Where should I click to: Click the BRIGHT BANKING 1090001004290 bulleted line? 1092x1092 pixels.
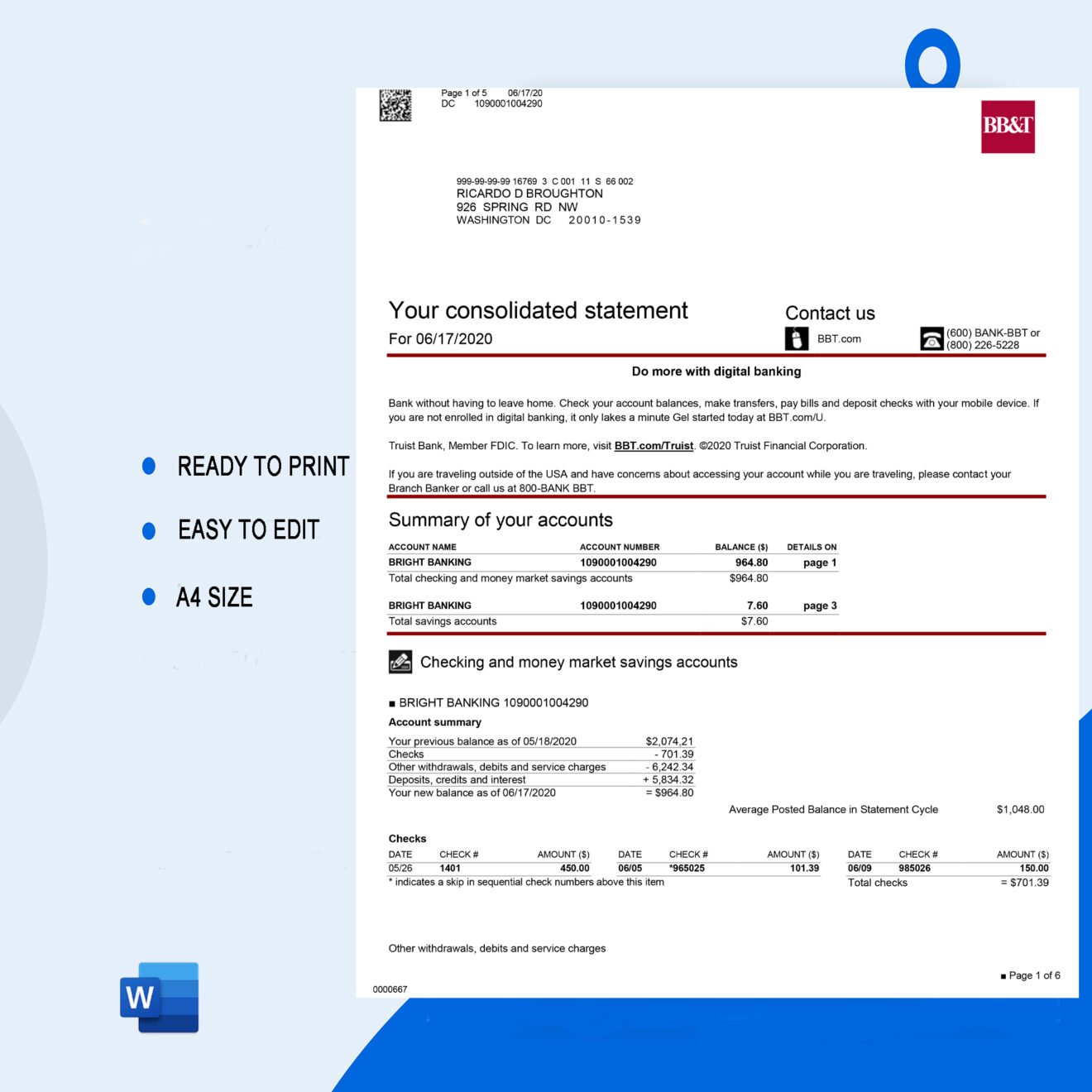[x=488, y=702]
